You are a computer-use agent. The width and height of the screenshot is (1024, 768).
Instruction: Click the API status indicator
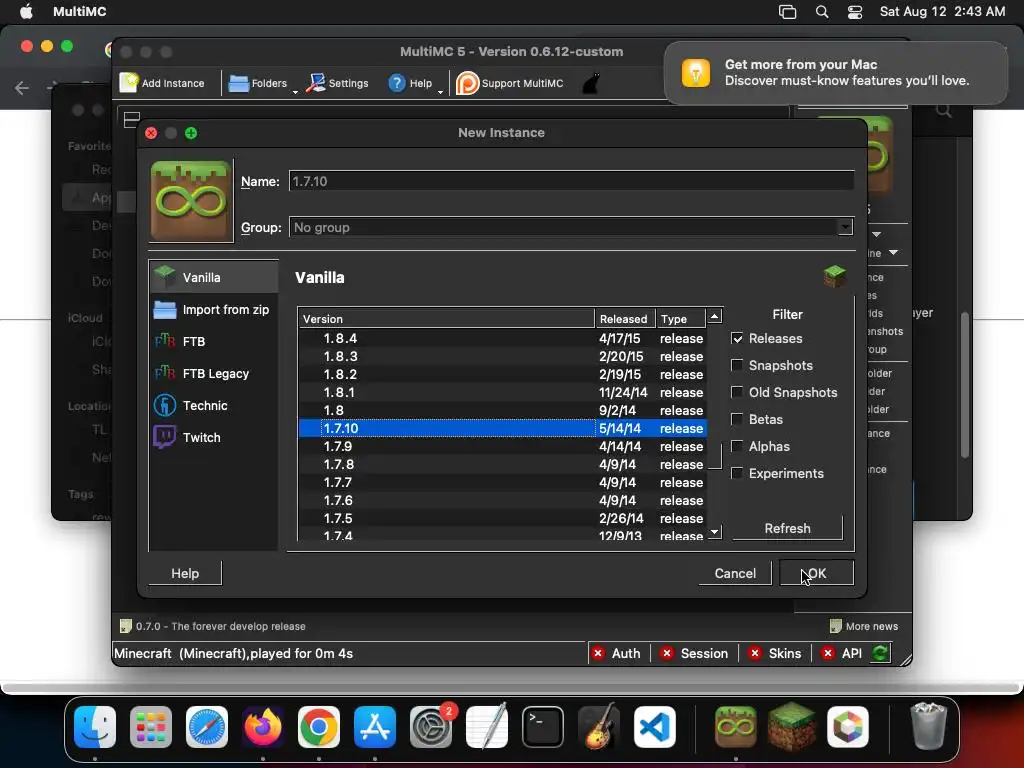coord(842,653)
